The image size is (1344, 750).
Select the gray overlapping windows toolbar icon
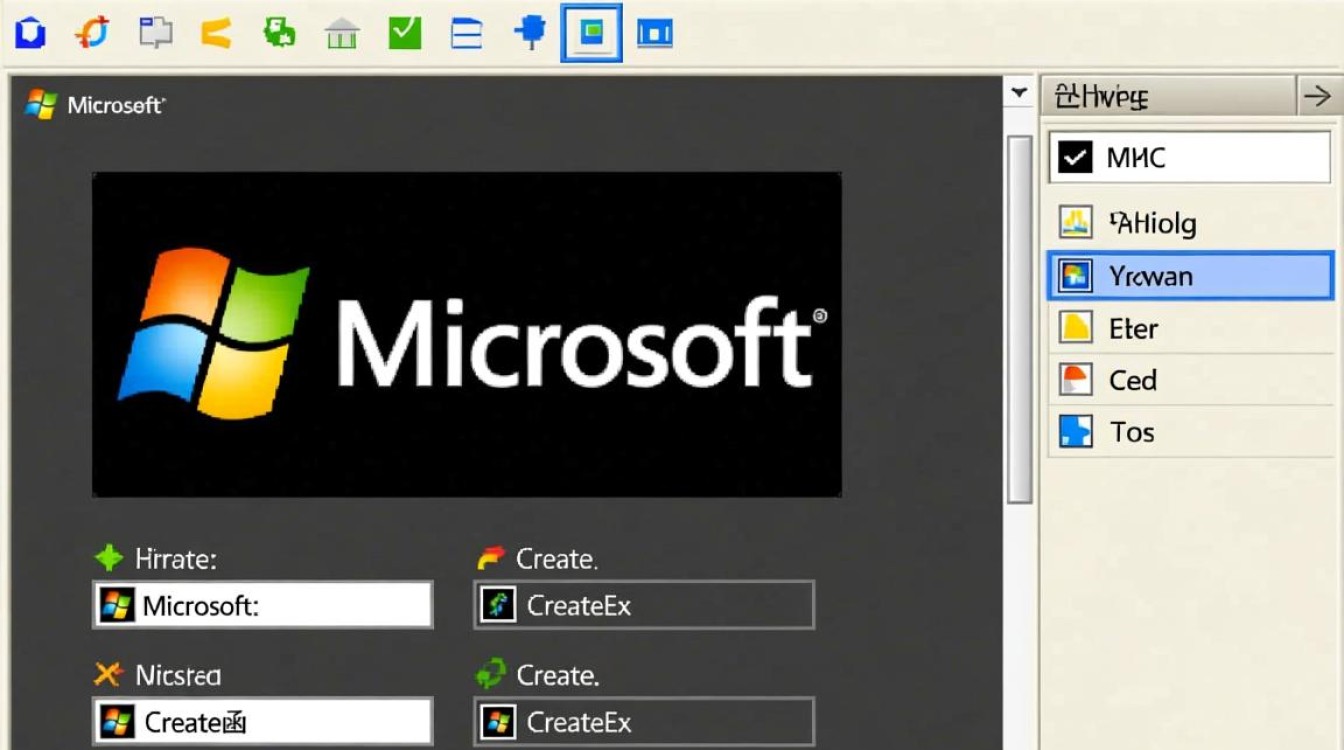(x=155, y=34)
